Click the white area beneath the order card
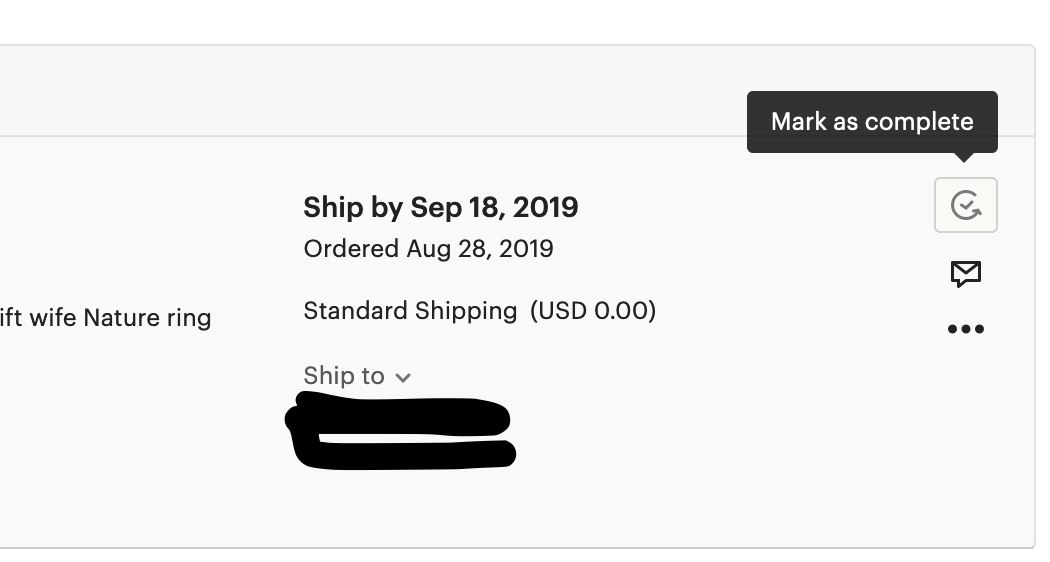Image resolution: width=1050 pixels, height=562 pixels. (500, 555)
